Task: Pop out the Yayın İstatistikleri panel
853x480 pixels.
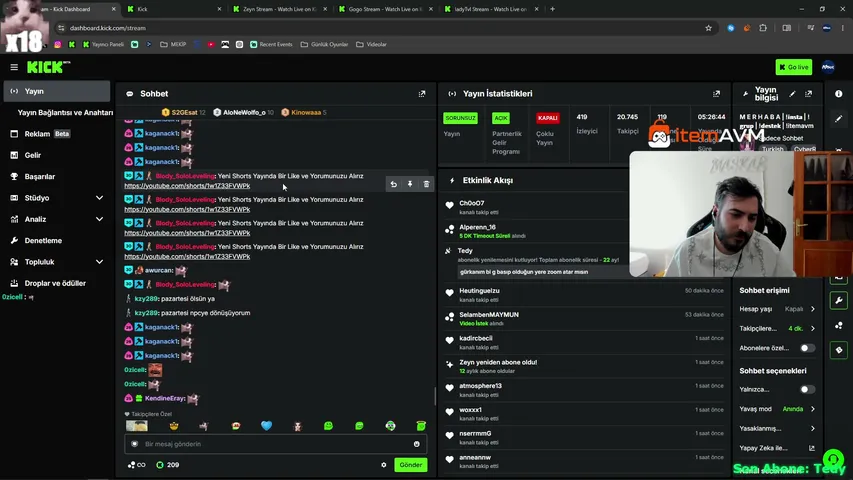Action: 716,94
